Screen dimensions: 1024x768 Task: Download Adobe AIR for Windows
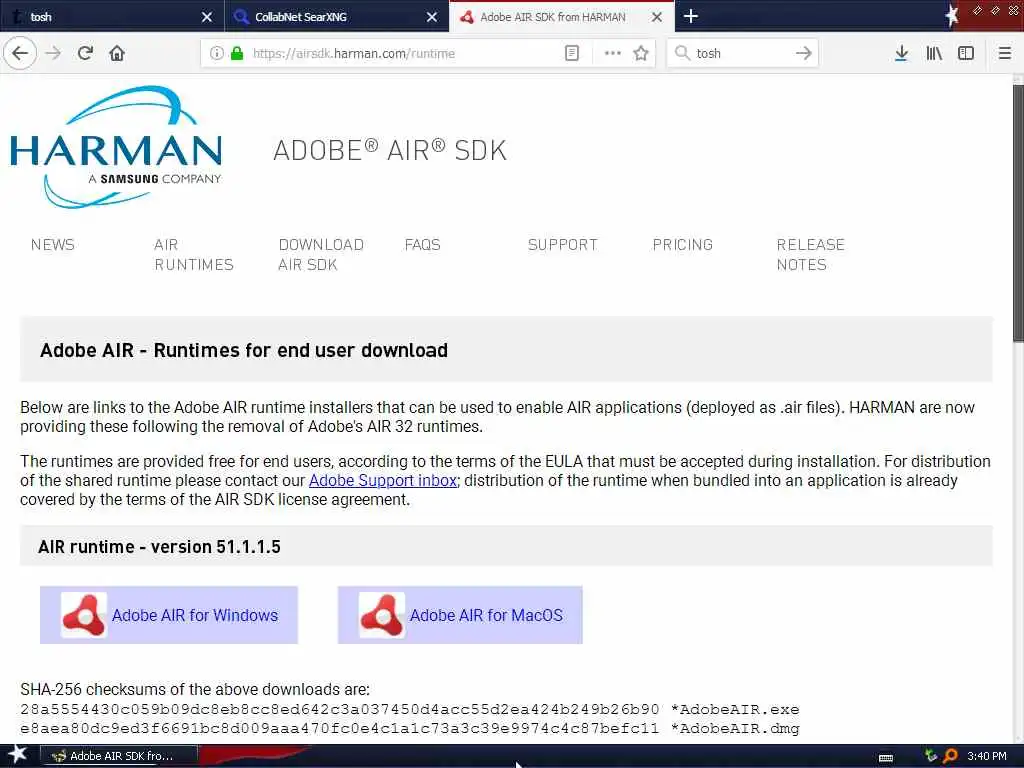[169, 615]
